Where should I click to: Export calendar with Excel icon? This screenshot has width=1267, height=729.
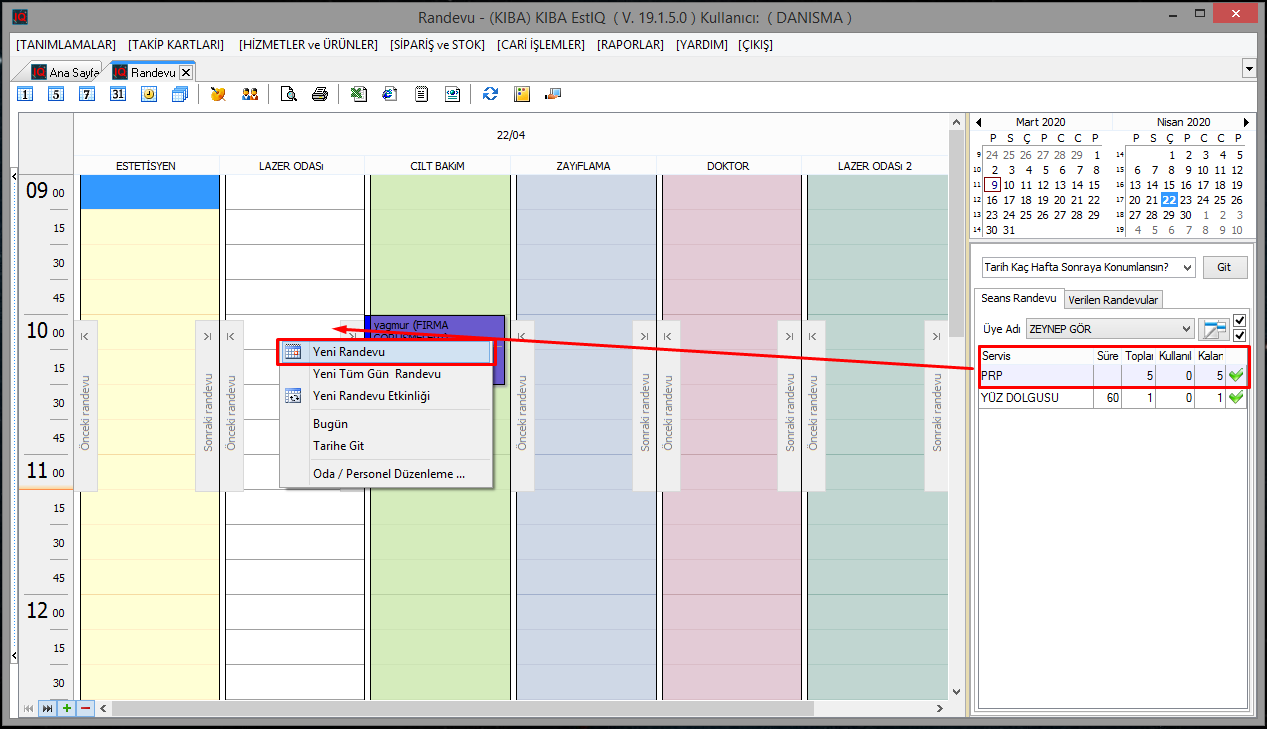tap(359, 94)
